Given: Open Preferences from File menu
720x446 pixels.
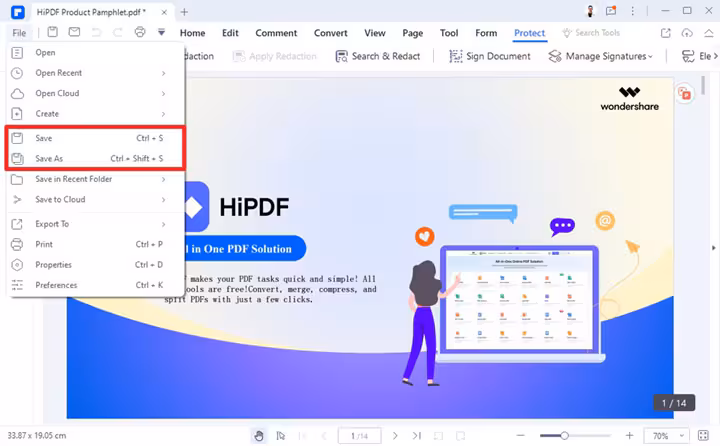Looking at the screenshot, I should (95, 285).
